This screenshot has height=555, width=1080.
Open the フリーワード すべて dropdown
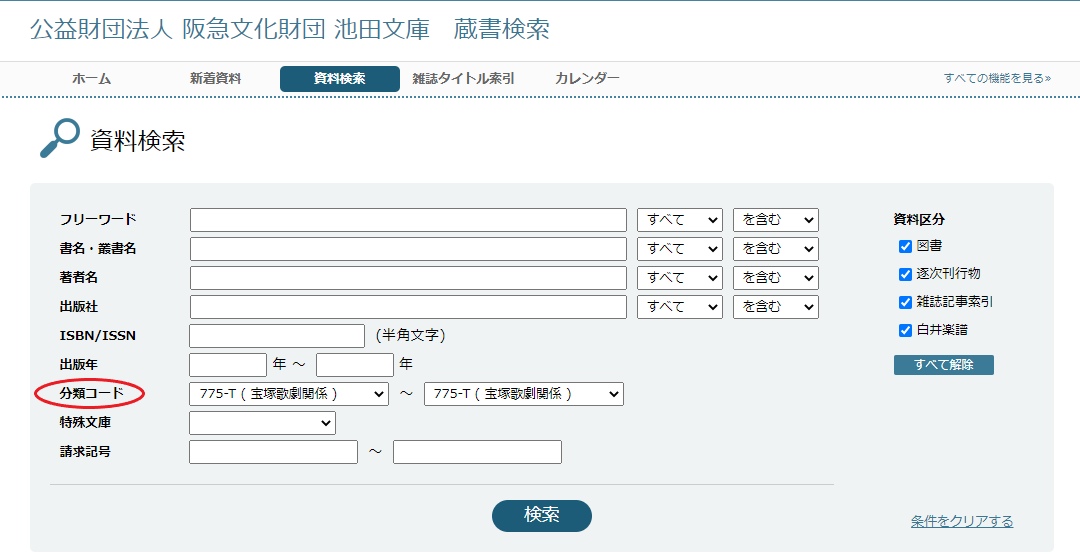(x=680, y=220)
